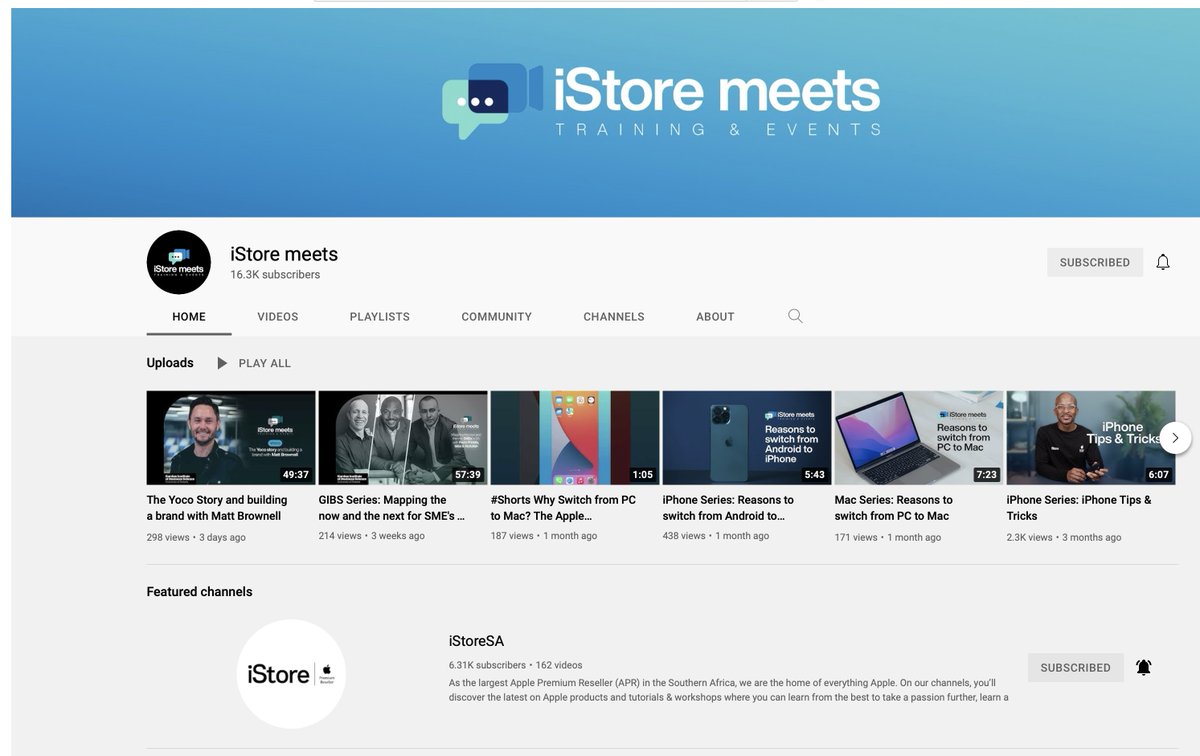The height and width of the screenshot is (756, 1200).
Task: Open the Android to iPhone video thumbnail
Action: 747,438
